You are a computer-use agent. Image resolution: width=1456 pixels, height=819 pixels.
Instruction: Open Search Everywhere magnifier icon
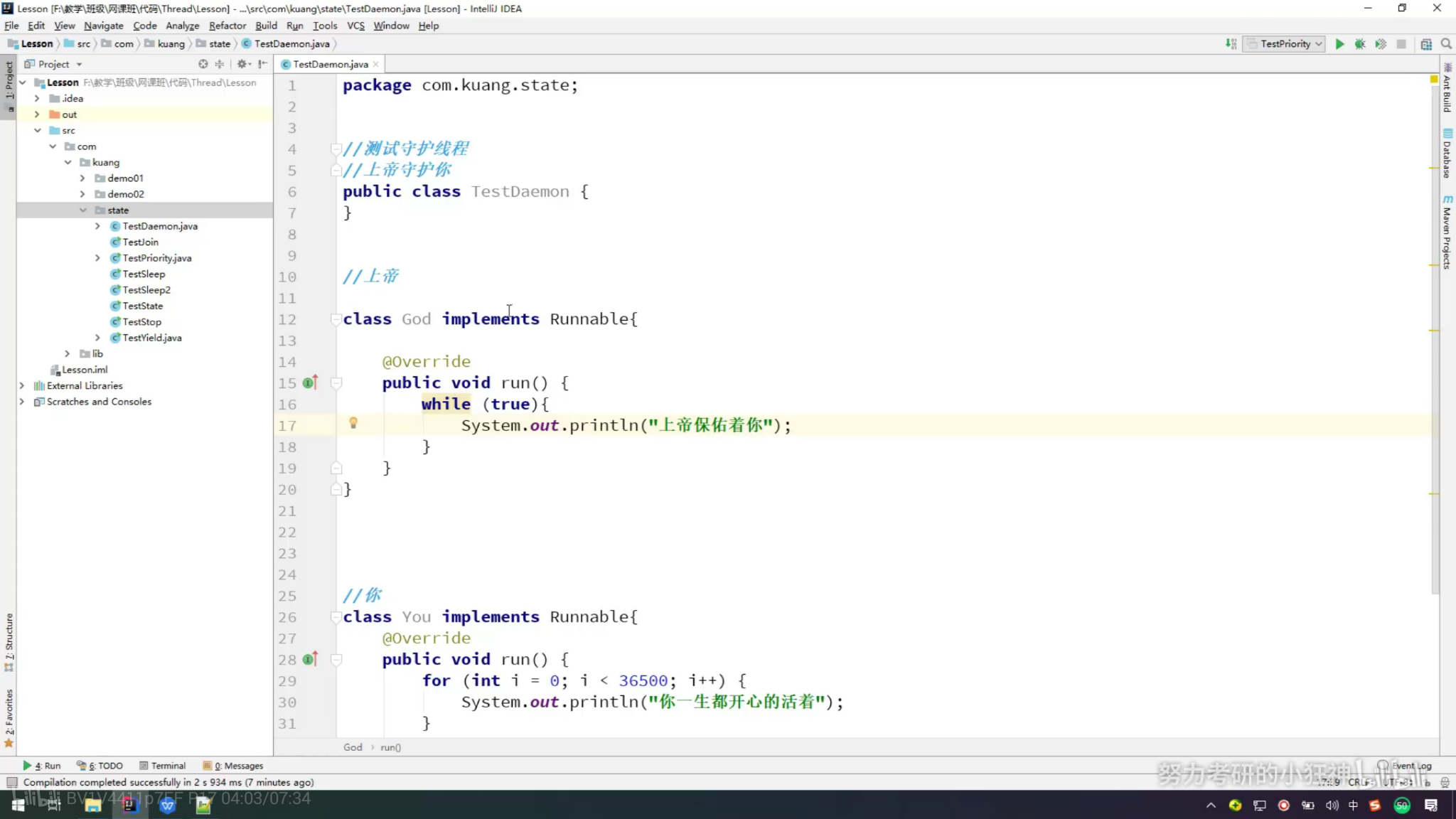1446,44
